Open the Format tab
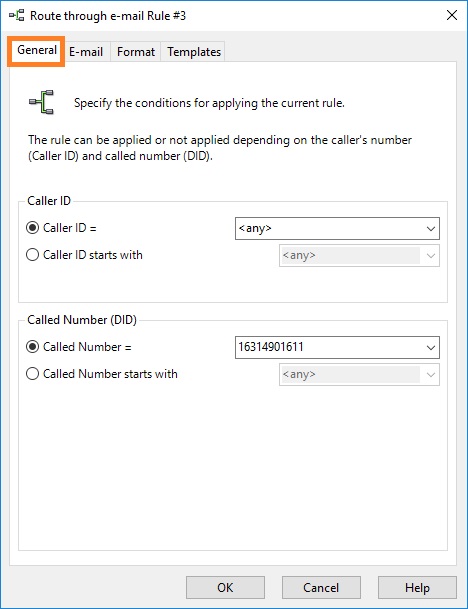Viewport: 468px width, 609px height. (x=136, y=52)
